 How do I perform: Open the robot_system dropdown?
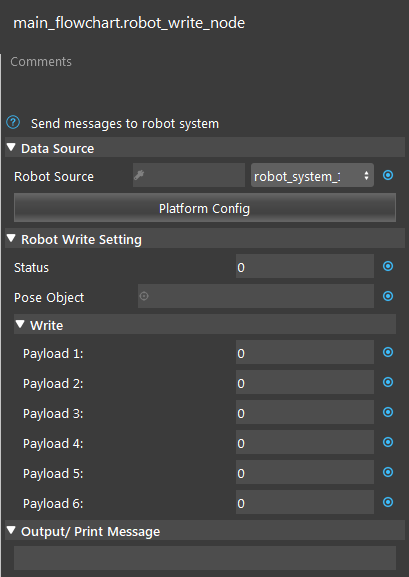(312, 175)
